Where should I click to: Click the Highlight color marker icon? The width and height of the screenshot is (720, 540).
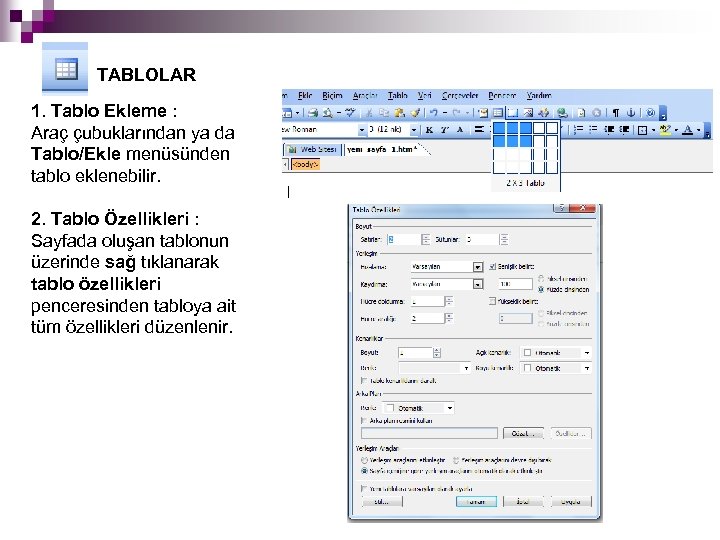coord(665,130)
